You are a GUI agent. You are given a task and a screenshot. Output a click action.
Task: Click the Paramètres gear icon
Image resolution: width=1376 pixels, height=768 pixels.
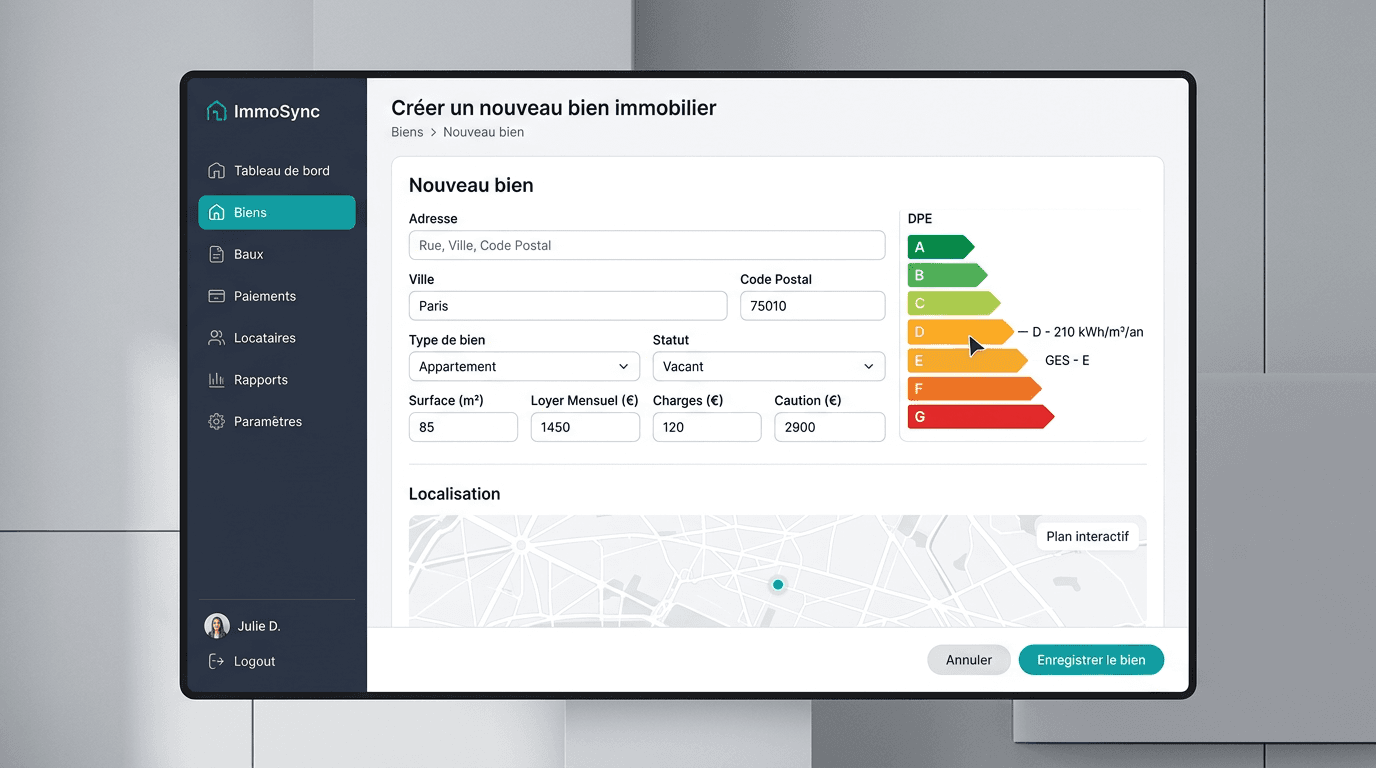(216, 422)
